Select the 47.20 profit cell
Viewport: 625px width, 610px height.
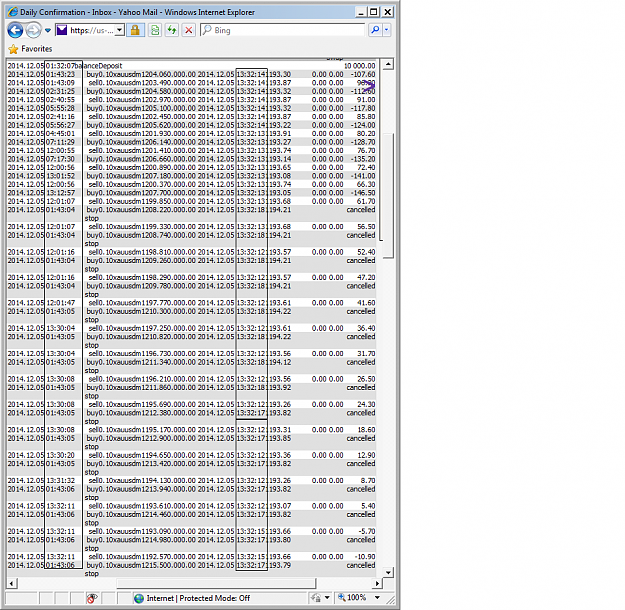(366, 277)
